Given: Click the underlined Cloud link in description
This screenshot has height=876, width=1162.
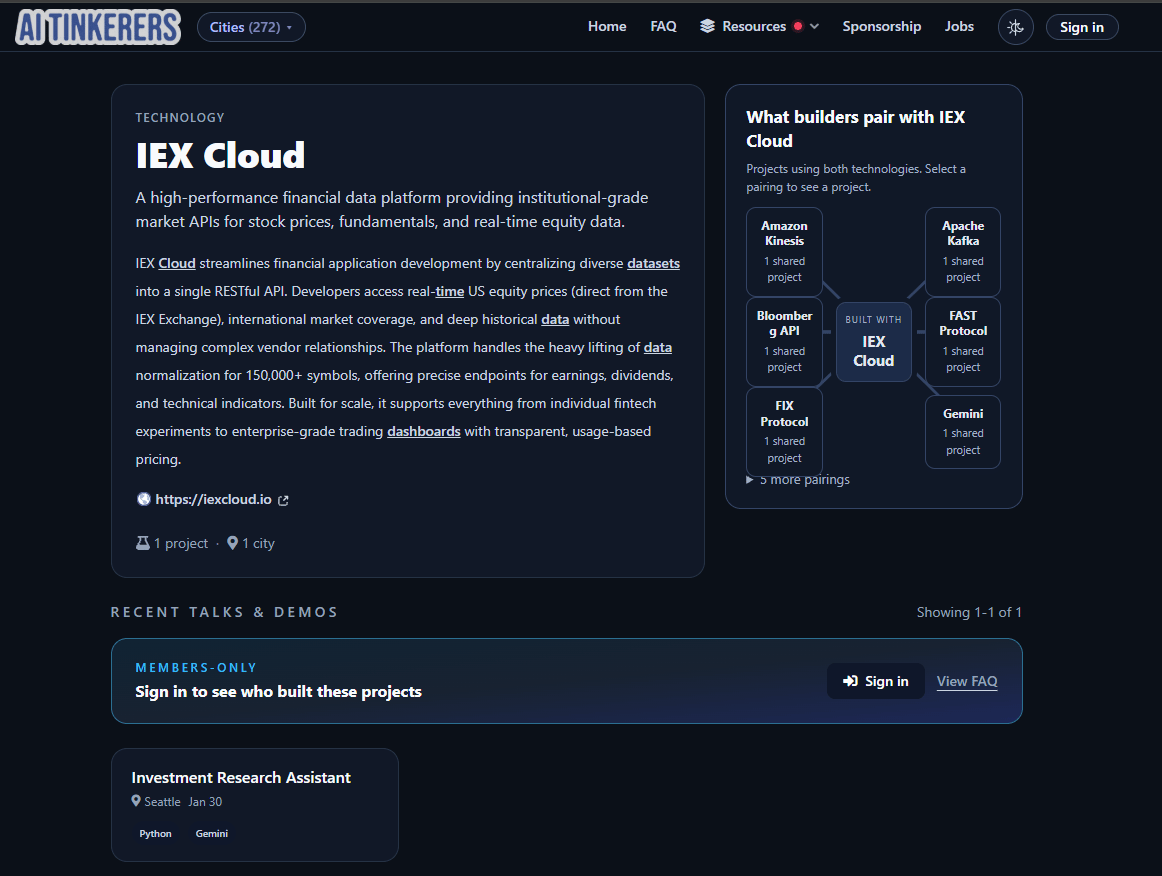Looking at the screenshot, I should tap(177, 263).
